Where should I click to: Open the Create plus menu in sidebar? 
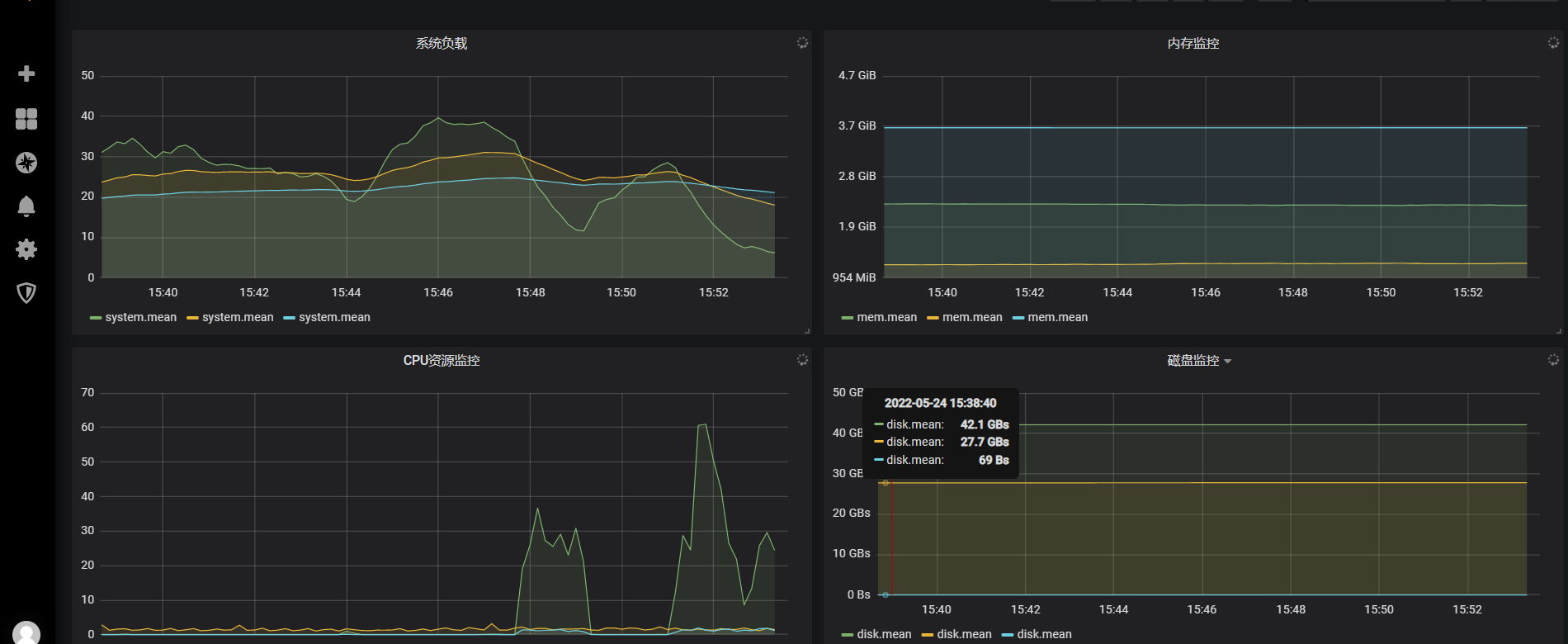click(26, 73)
